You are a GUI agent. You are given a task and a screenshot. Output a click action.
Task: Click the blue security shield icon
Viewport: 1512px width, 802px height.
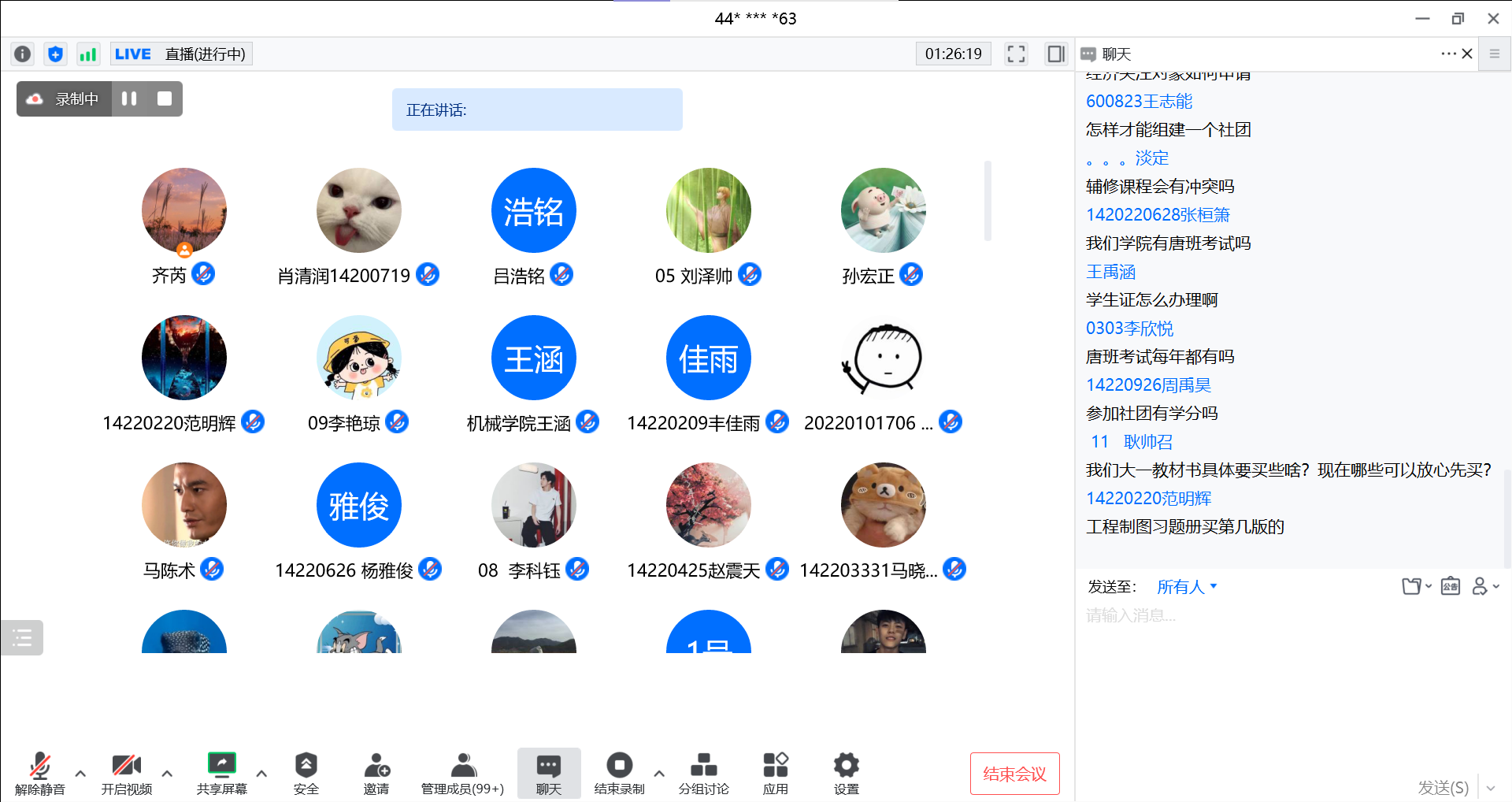(x=55, y=54)
